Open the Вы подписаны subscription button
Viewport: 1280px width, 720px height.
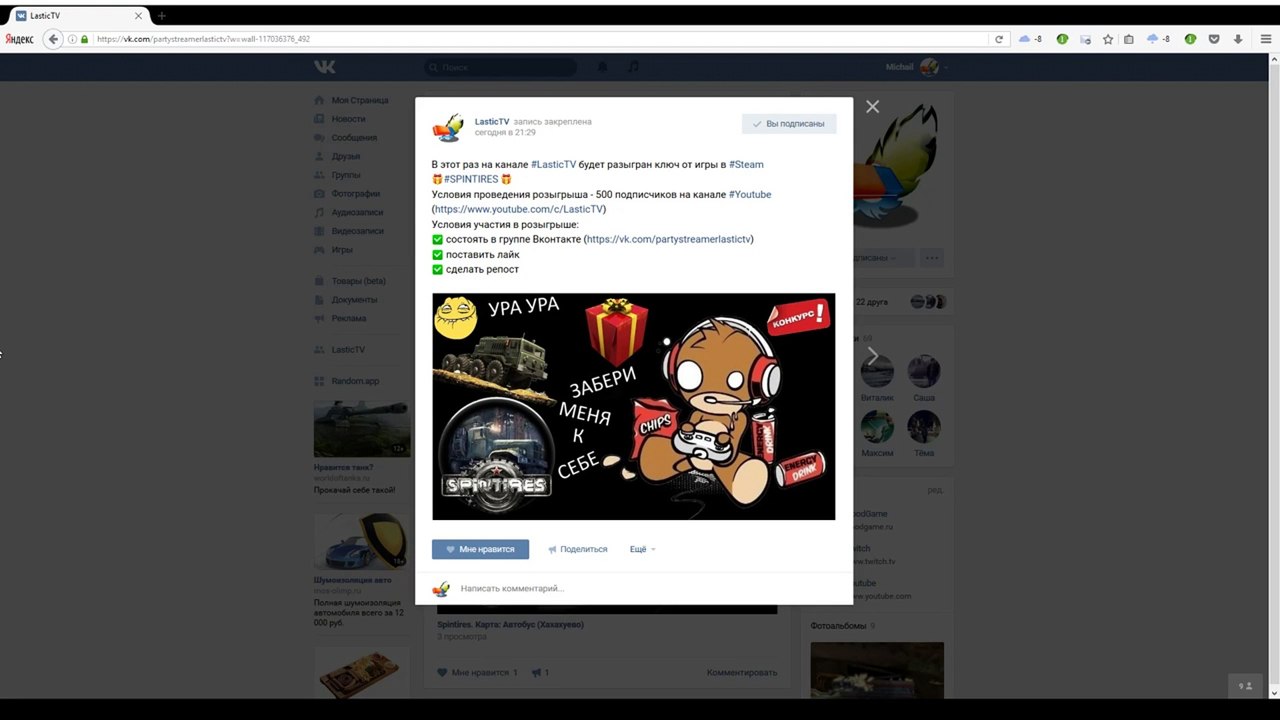click(x=789, y=124)
